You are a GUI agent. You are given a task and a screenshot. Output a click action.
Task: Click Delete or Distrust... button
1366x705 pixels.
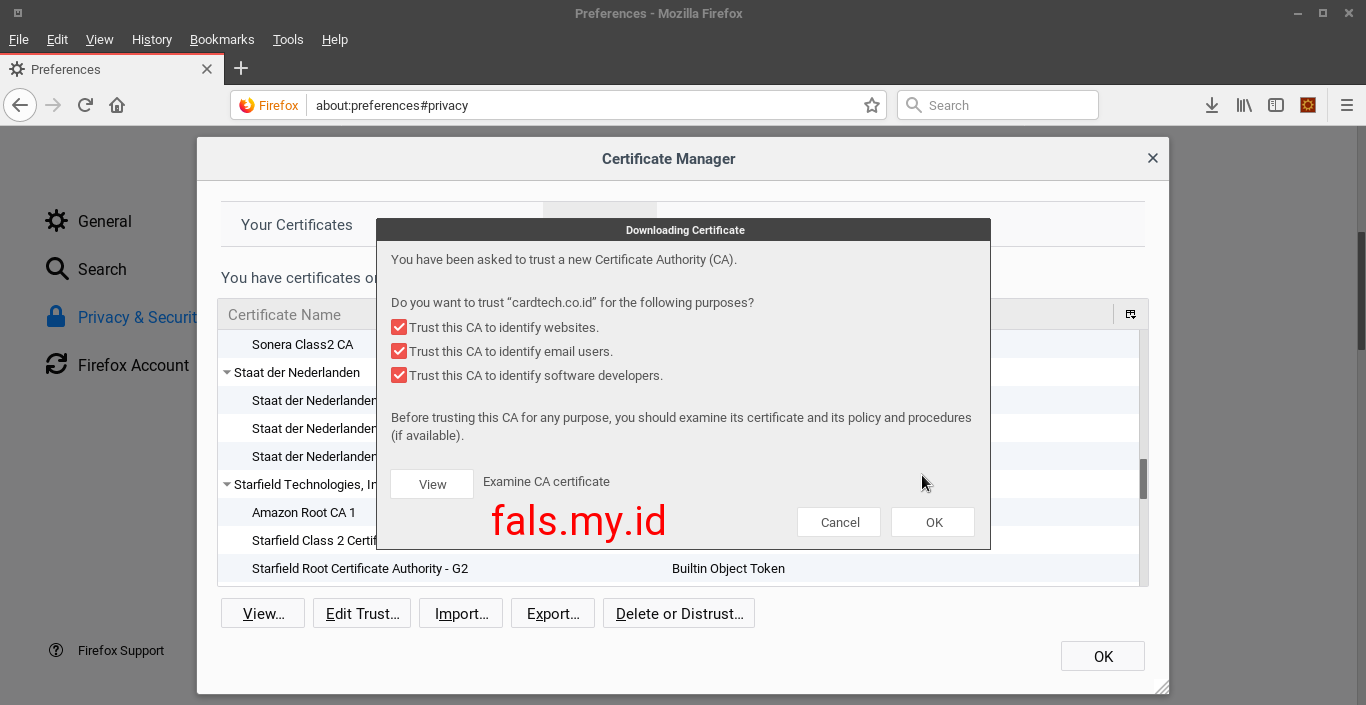click(x=679, y=613)
